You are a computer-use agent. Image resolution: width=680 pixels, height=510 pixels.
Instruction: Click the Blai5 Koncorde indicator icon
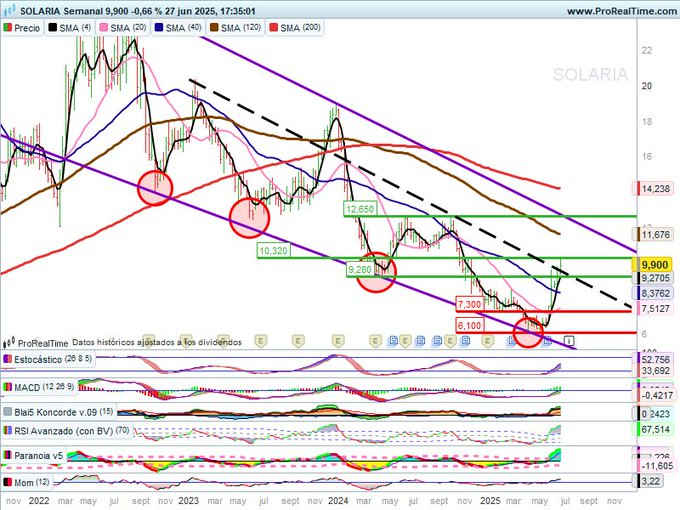(7, 412)
